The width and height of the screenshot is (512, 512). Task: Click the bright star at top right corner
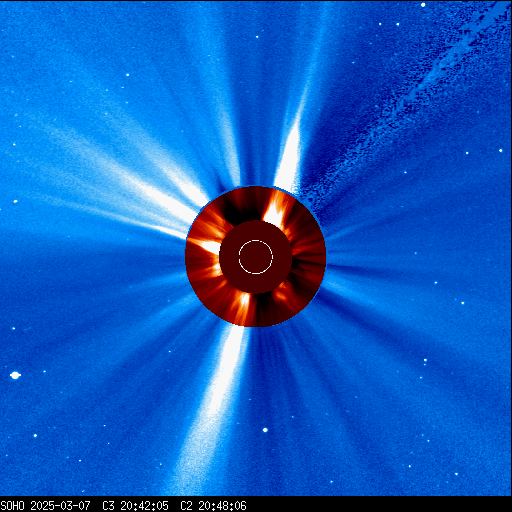tap(423, 5)
